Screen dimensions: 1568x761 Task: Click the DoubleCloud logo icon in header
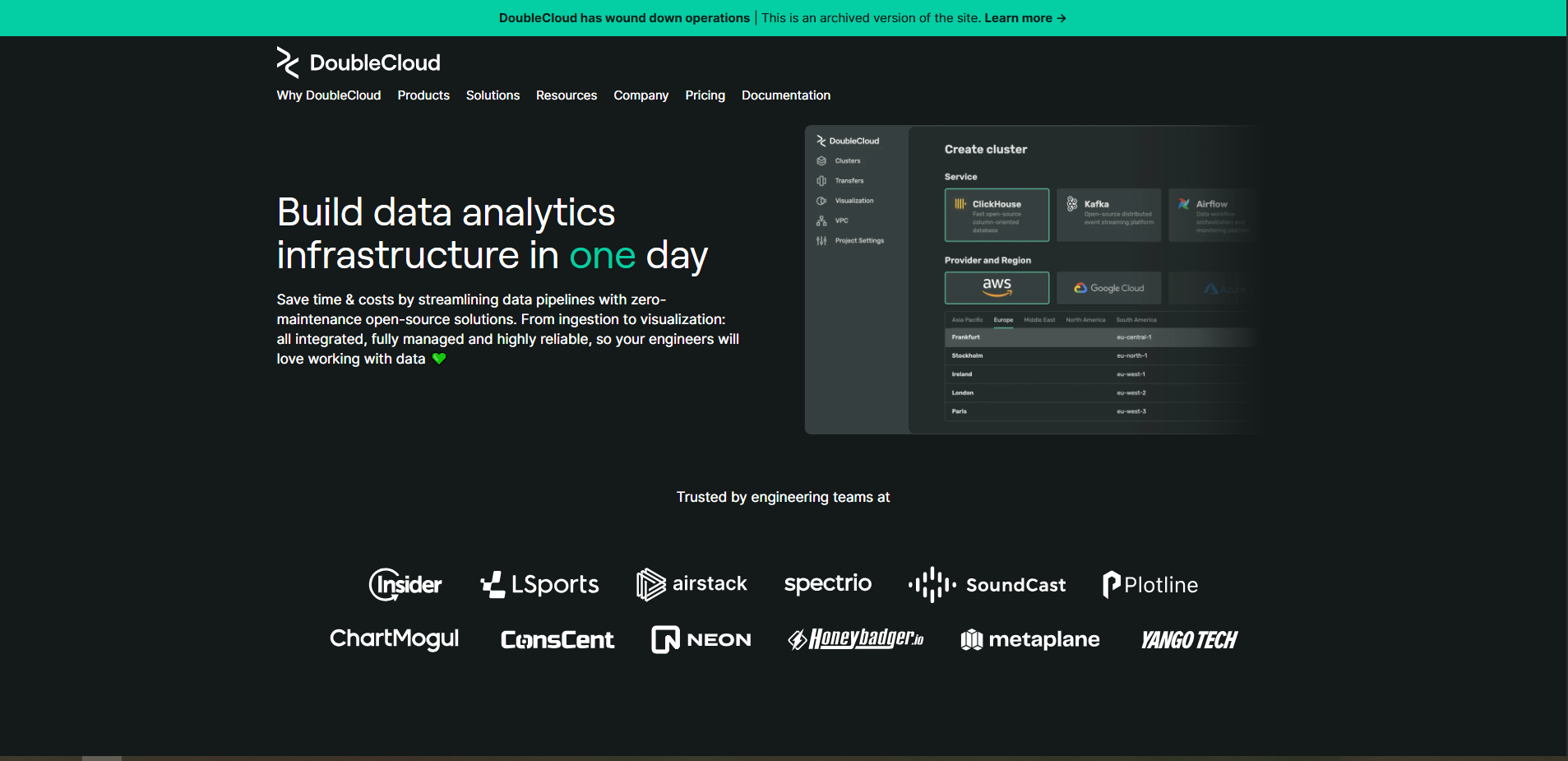(288, 63)
